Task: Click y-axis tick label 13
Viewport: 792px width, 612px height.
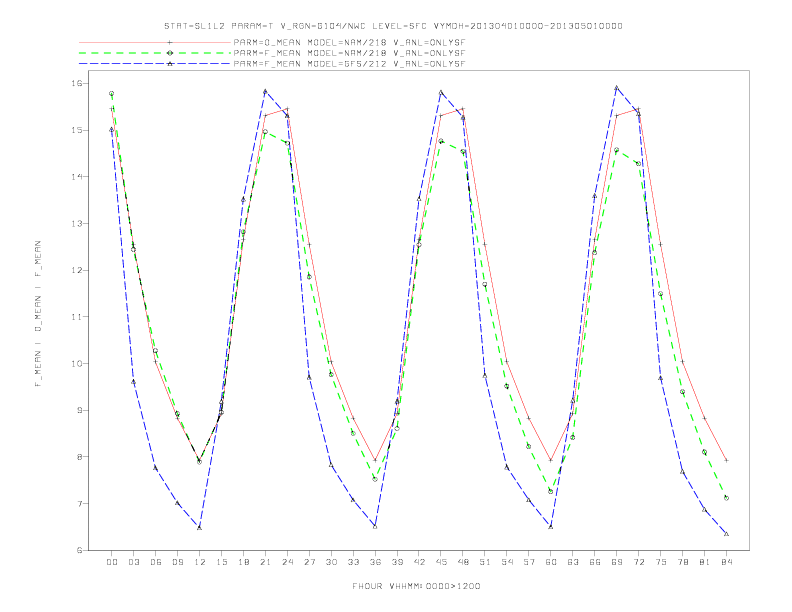Action: pyautogui.click(x=77, y=223)
